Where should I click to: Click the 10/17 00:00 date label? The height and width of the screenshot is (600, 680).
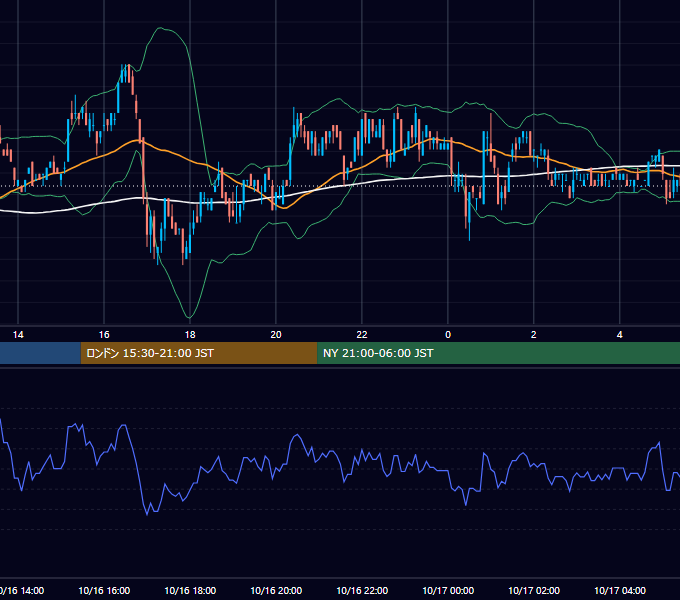448,590
